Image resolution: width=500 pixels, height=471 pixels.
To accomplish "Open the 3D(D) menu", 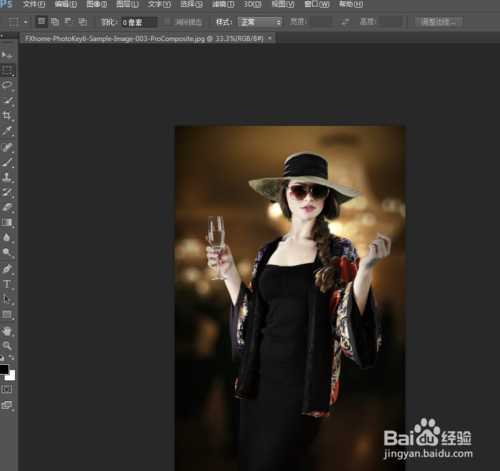I will (252, 4).
